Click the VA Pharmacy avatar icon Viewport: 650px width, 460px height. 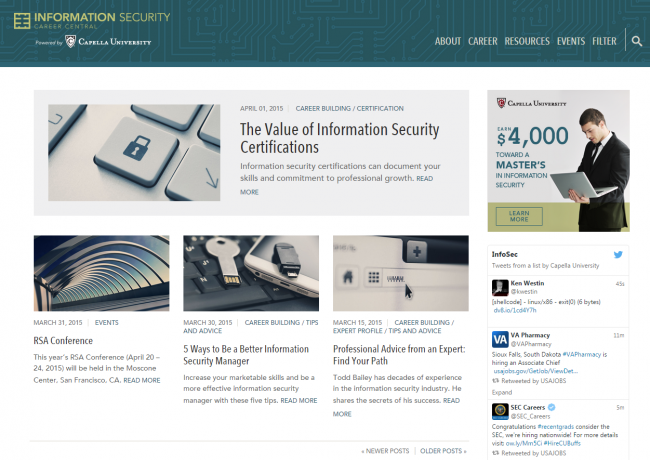pyautogui.click(x=499, y=339)
